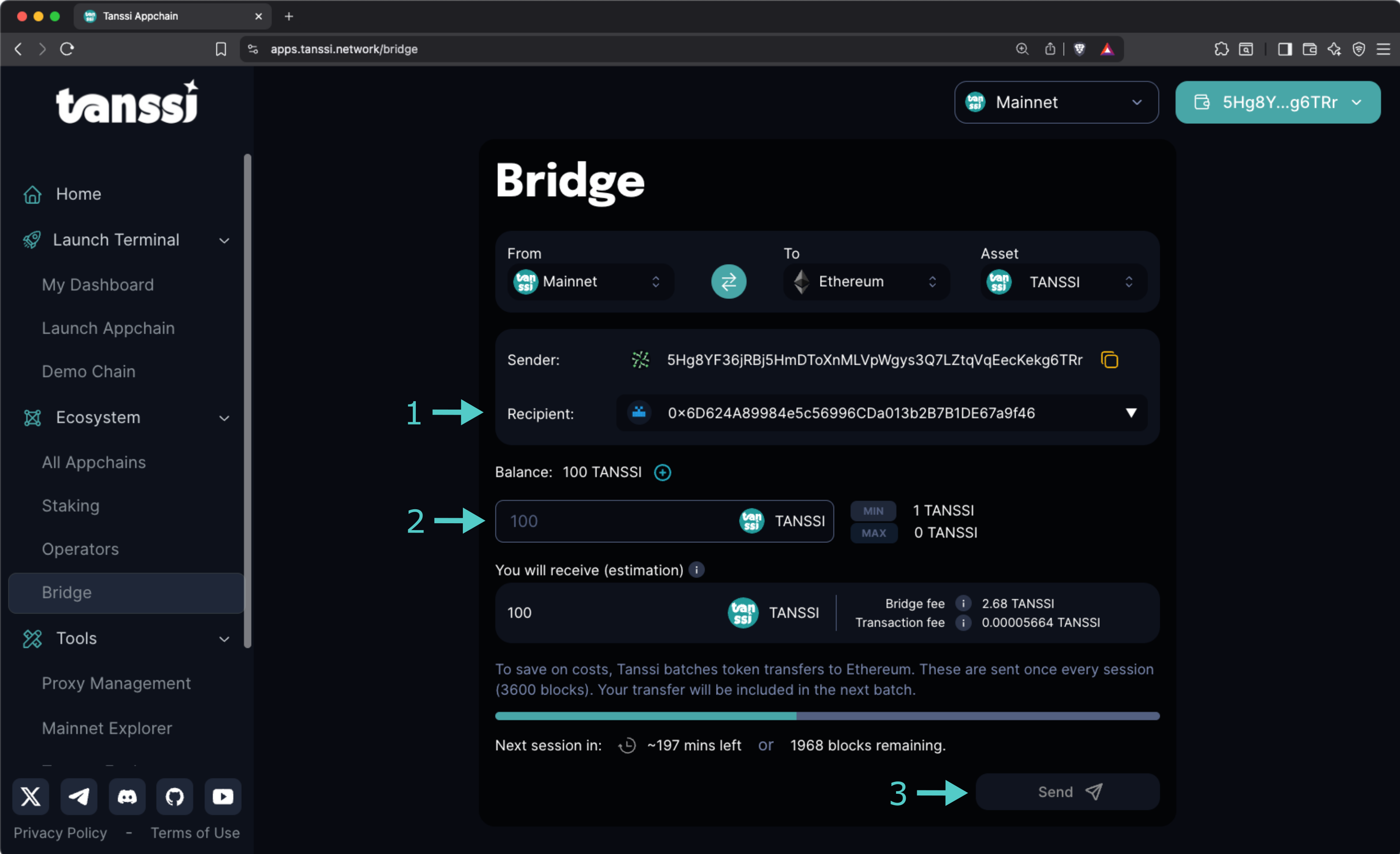Click the MIN amount button
1400x854 pixels.
pos(873,511)
